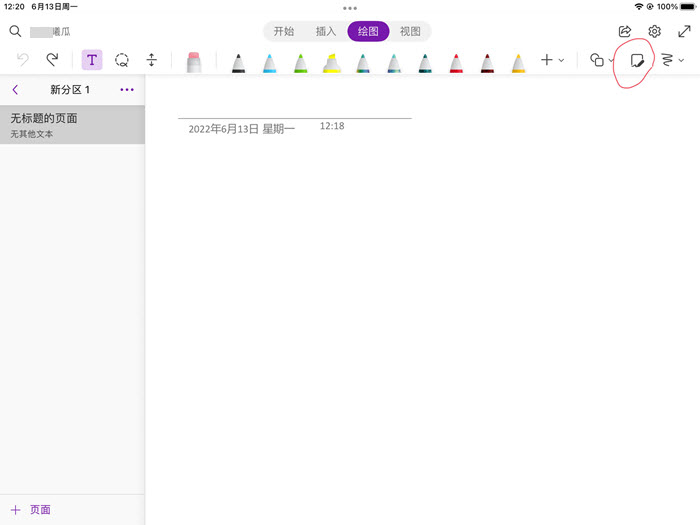Expand the ink style dropdown arrow

pos(681,60)
